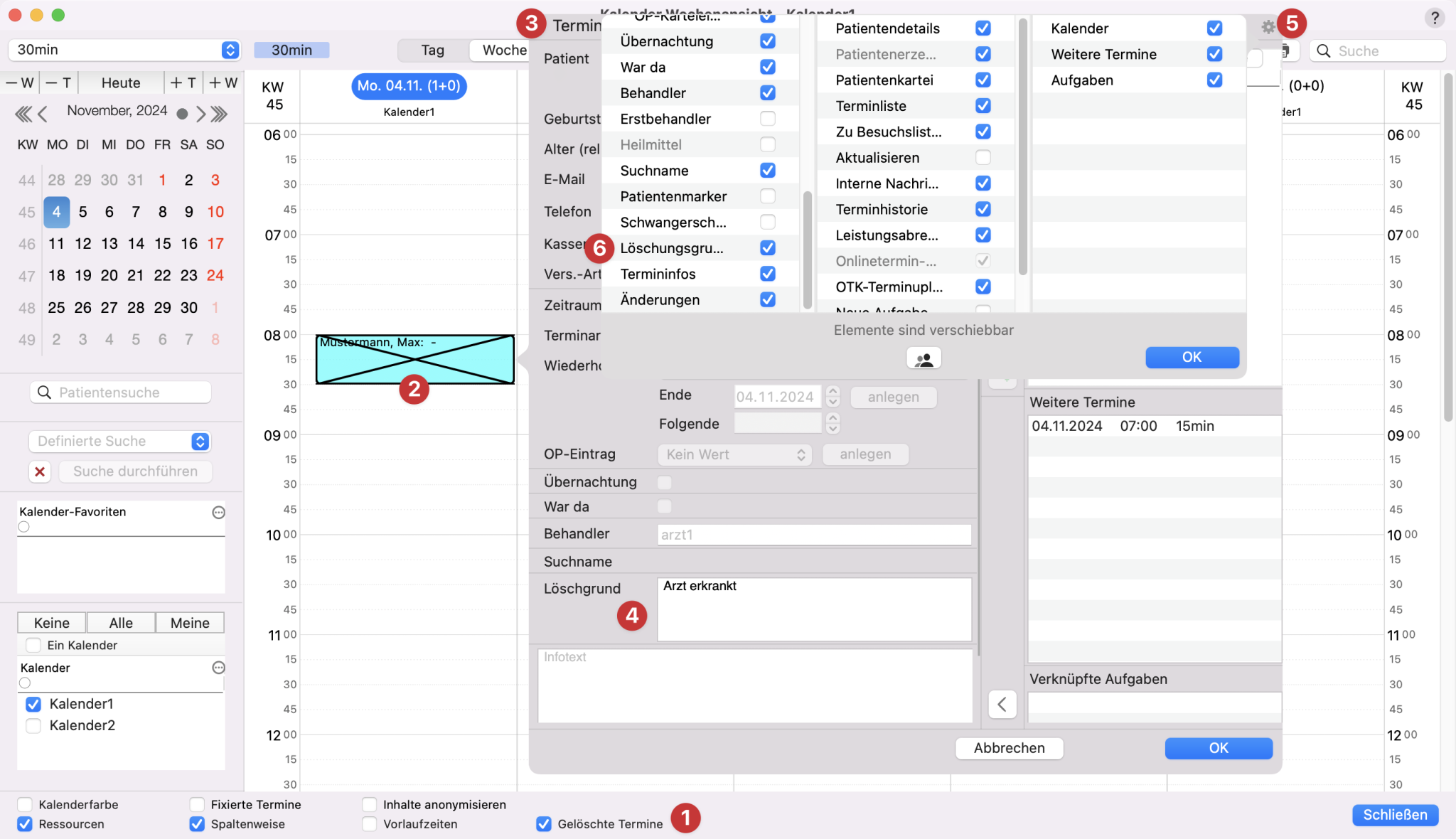This screenshot has width=1456, height=839.
Task: Open the Kalender list options circle icon
Action: pos(218,668)
